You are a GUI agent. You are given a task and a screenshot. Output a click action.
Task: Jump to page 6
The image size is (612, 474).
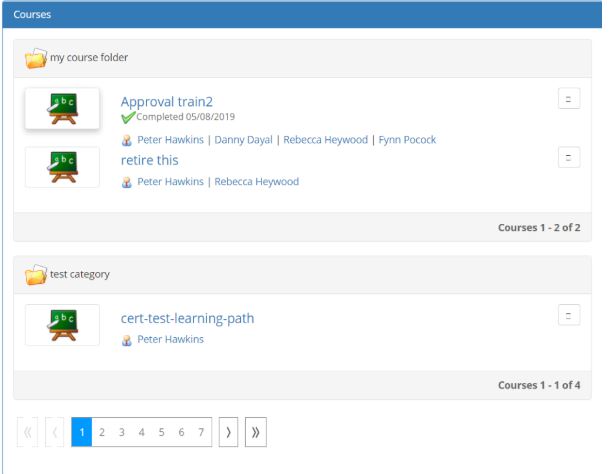181,432
